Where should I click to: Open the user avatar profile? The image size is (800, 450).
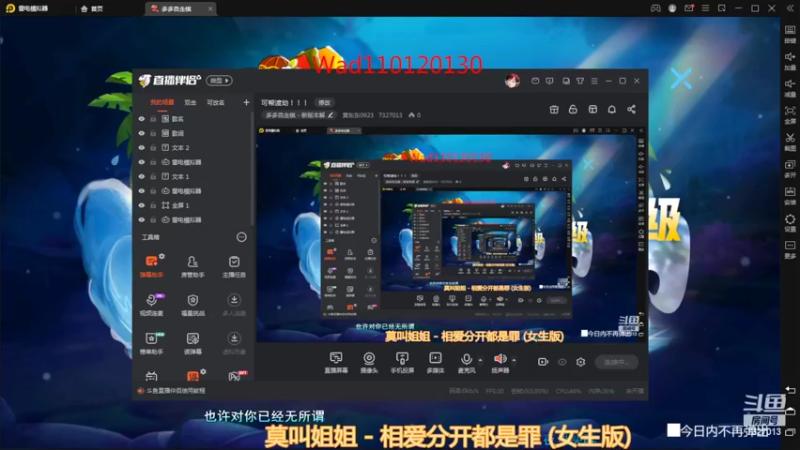(x=512, y=81)
